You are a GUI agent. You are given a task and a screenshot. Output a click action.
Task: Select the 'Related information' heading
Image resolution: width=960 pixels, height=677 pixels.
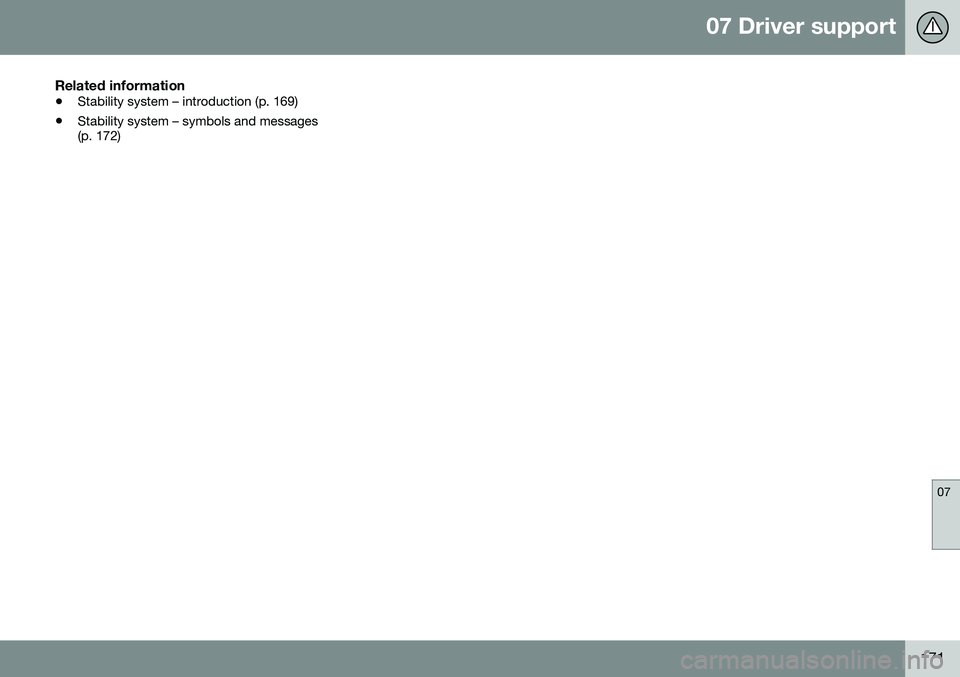(x=120, y=85)
